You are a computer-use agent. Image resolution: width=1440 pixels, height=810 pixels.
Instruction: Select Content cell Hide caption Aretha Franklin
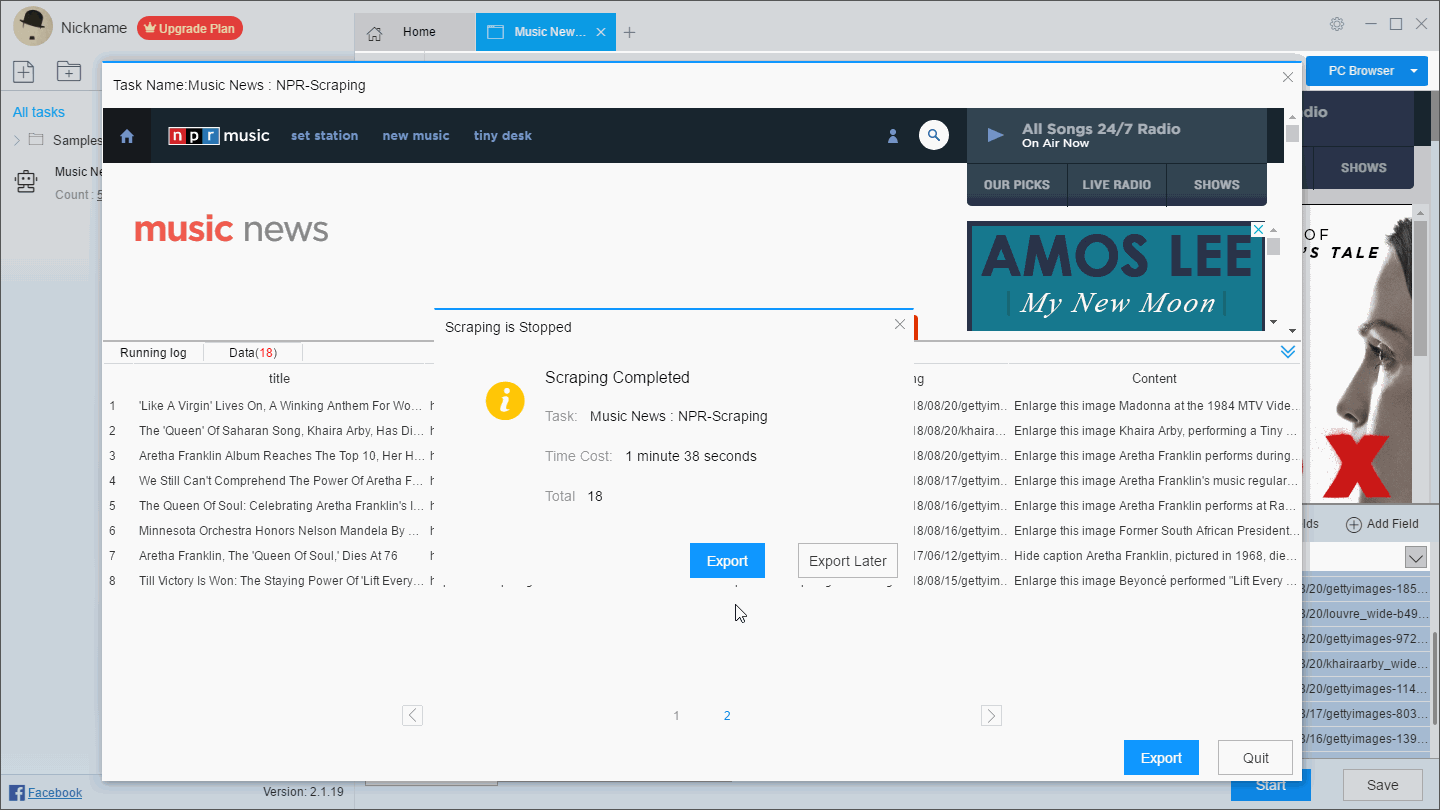click(1155, 556)
